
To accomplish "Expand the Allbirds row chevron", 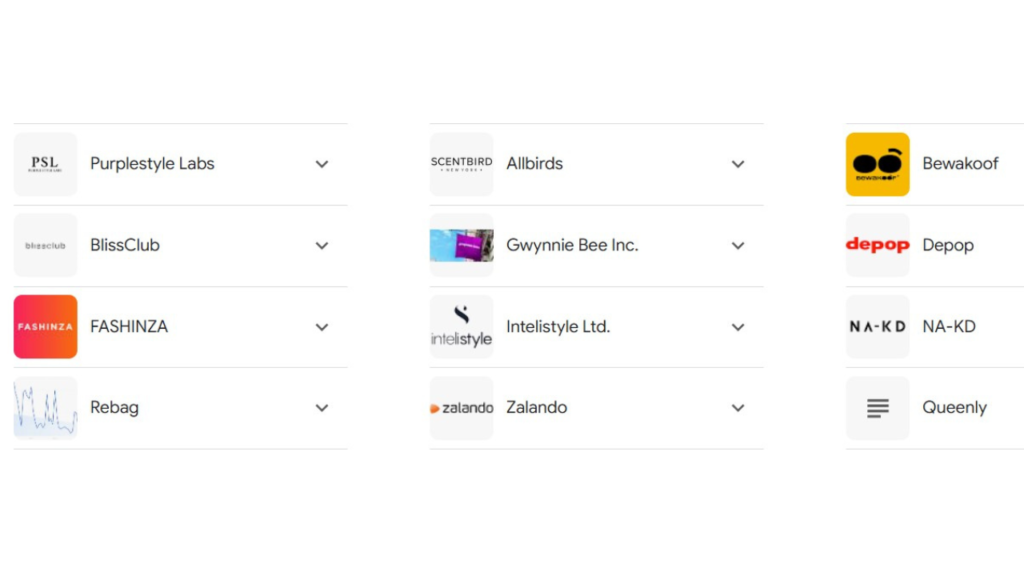I will (x=738, y=164).
